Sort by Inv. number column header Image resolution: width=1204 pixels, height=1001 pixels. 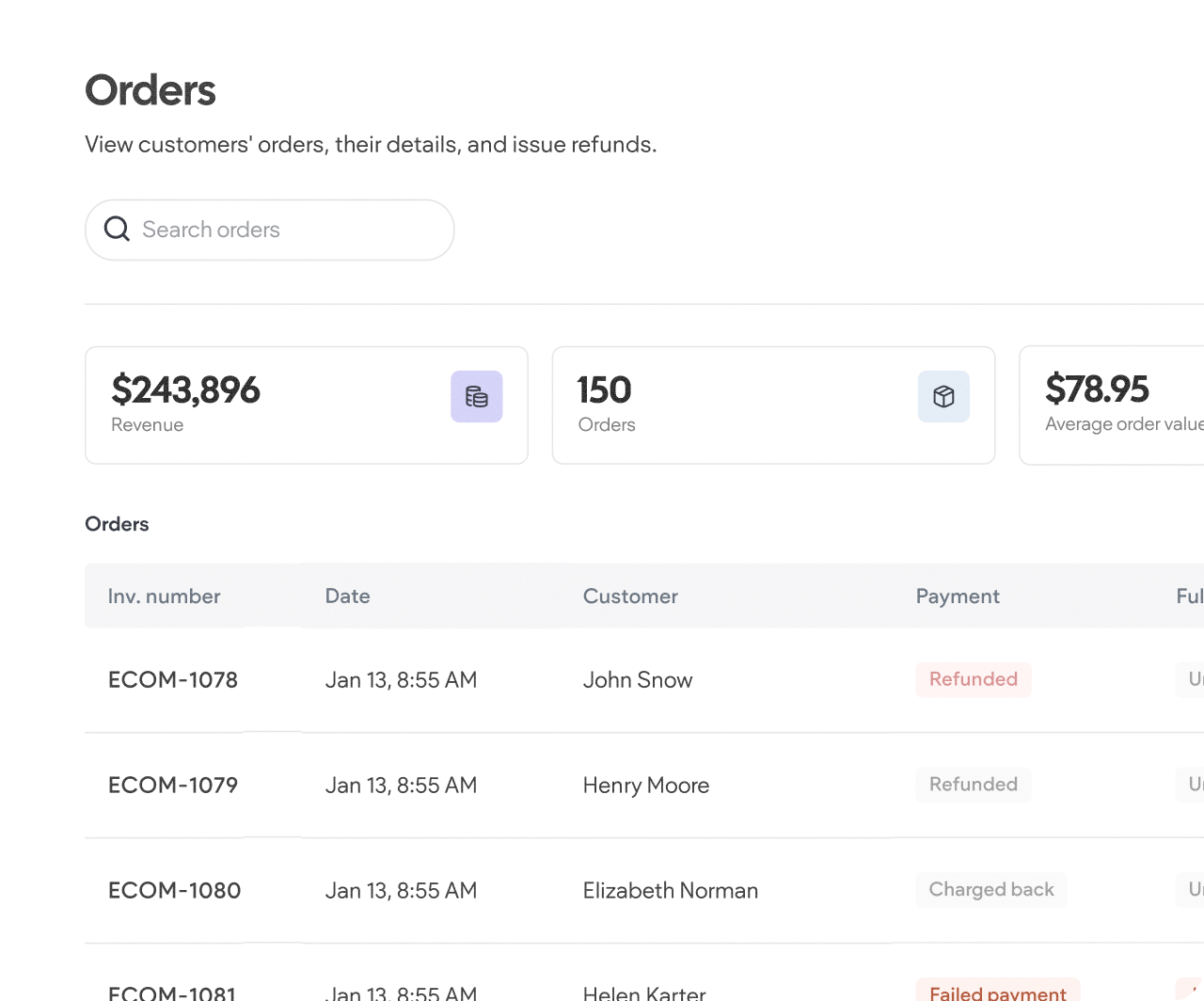tap(164, 596)
